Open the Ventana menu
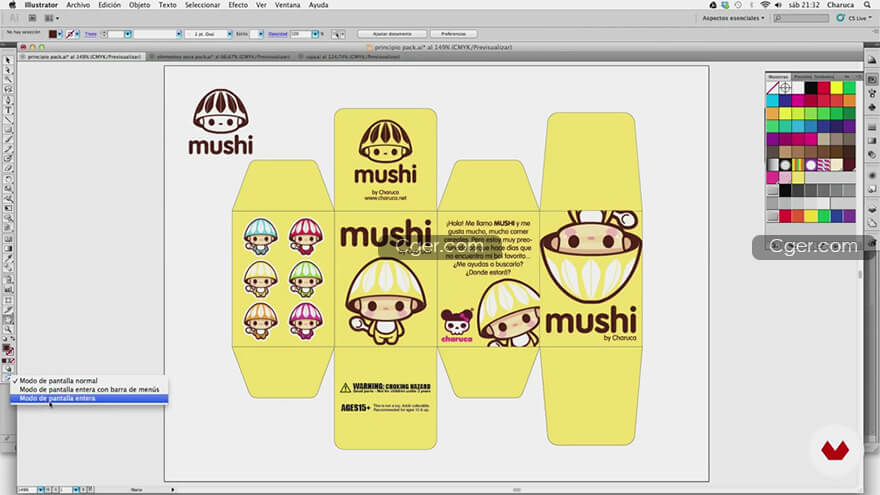The height and width of the screenshot is (495, 880). point(287,4)
